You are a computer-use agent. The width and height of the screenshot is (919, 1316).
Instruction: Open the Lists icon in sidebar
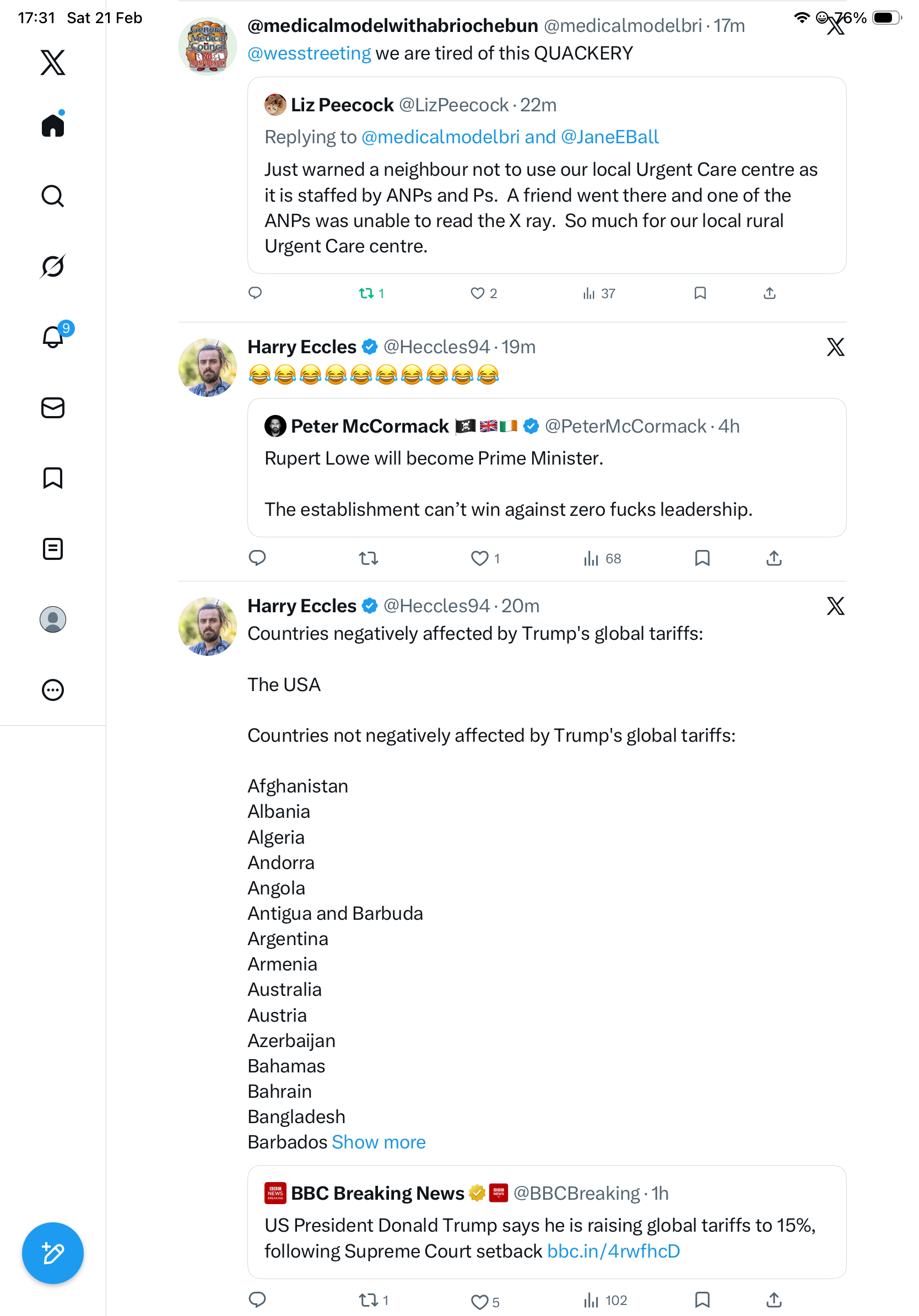53,548
